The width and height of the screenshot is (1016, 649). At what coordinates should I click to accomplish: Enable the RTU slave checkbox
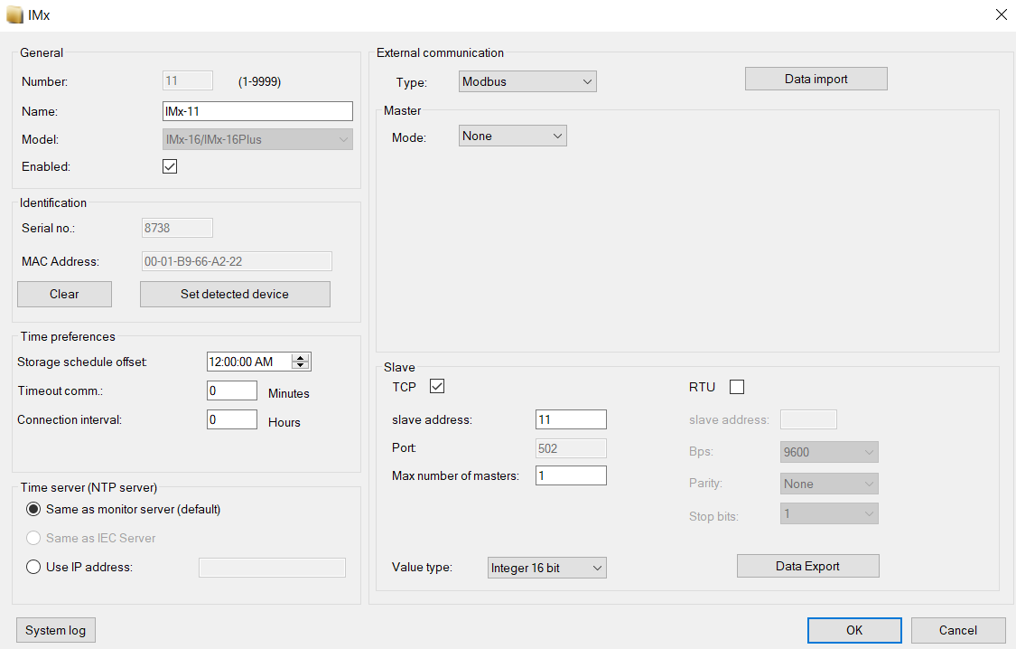point(737,387)
